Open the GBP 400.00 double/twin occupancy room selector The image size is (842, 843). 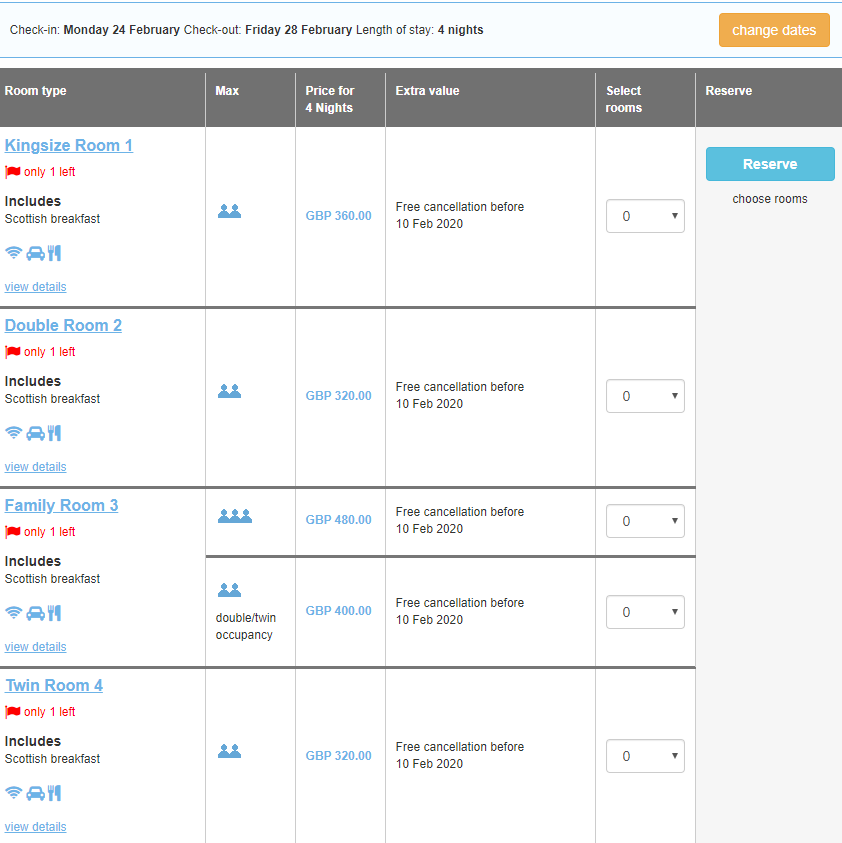point(645,612)
